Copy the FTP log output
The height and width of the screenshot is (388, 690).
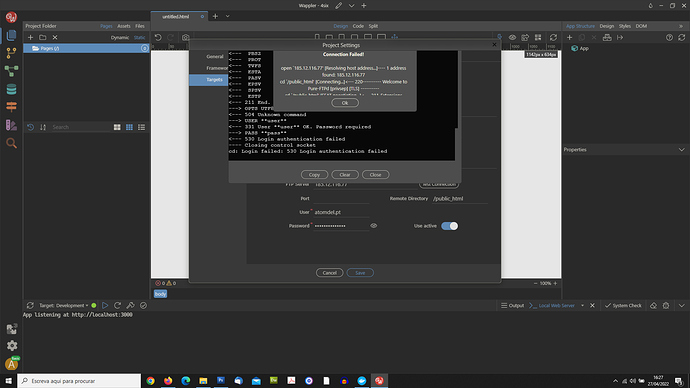pos(314,175)
